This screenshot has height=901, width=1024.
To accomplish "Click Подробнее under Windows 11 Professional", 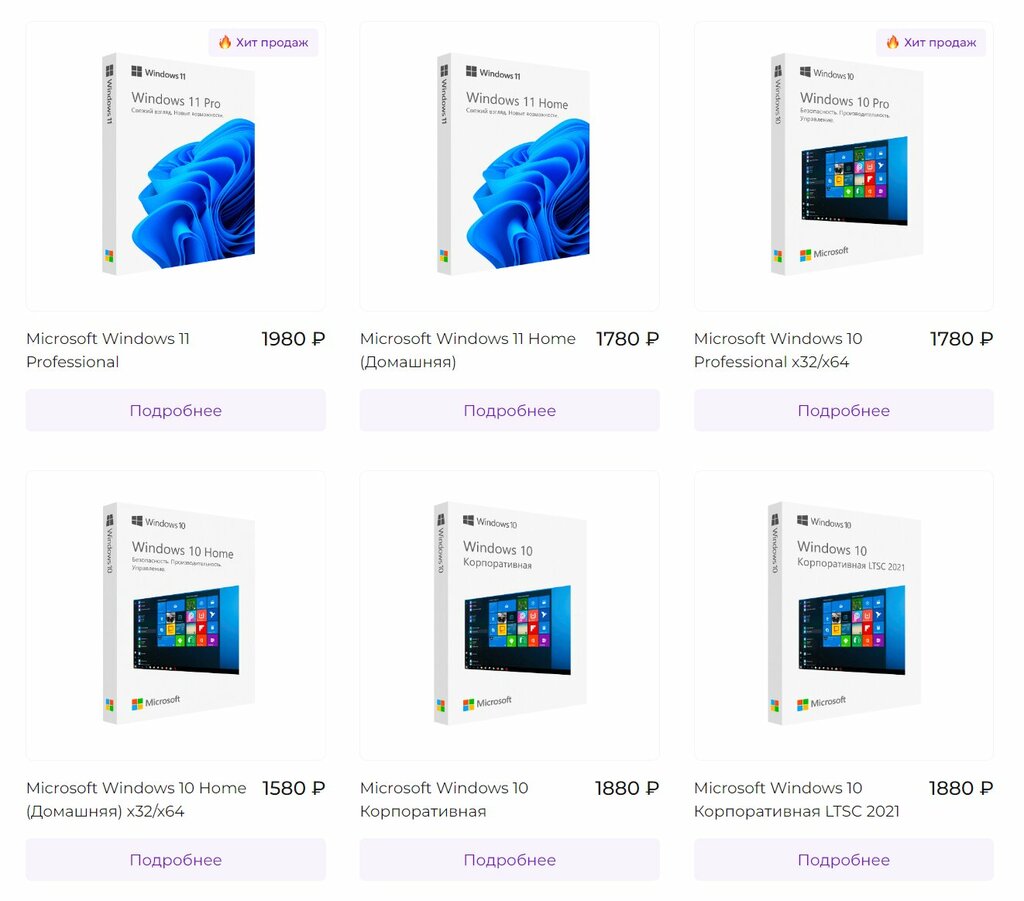I will pyautogui.click(x=176, y=410).
